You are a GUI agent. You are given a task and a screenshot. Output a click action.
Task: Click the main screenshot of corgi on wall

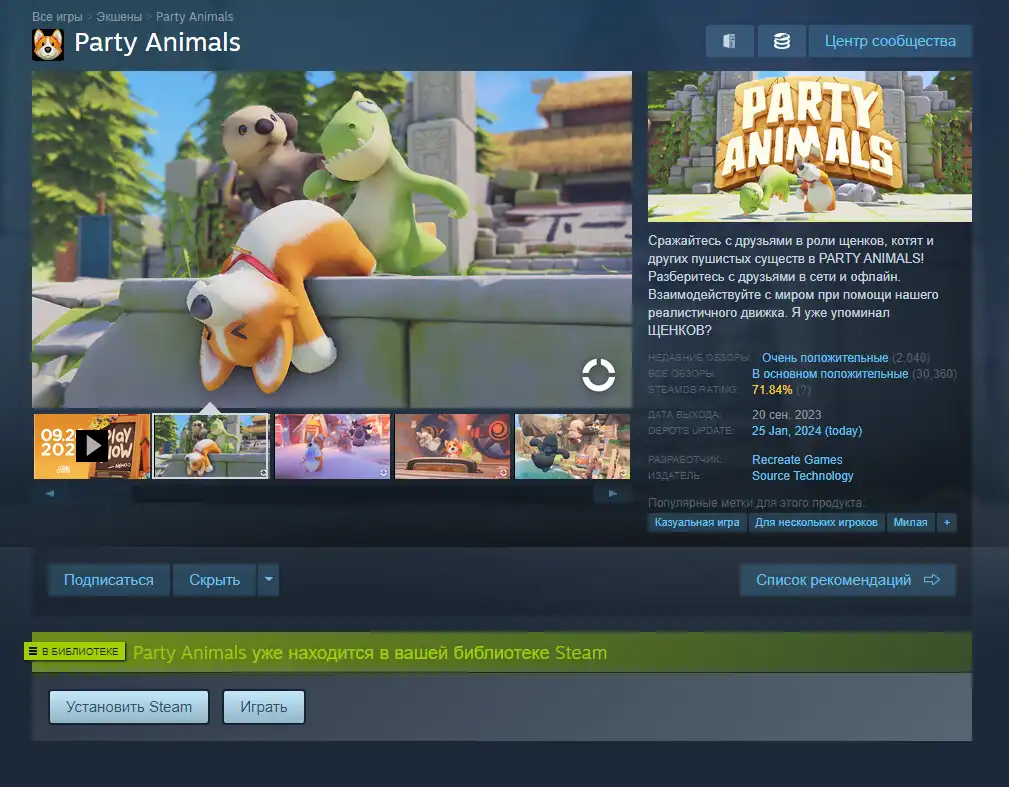click(331, 239)
